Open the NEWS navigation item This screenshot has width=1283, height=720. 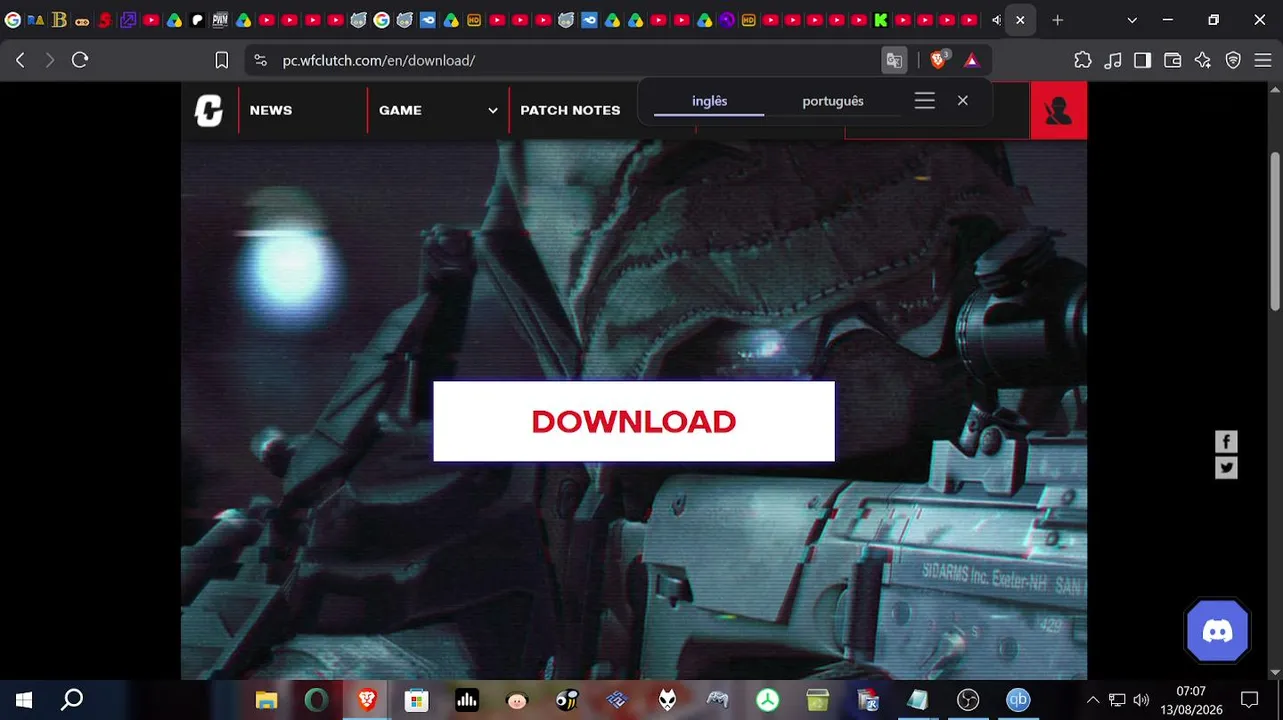click(271, 110)
